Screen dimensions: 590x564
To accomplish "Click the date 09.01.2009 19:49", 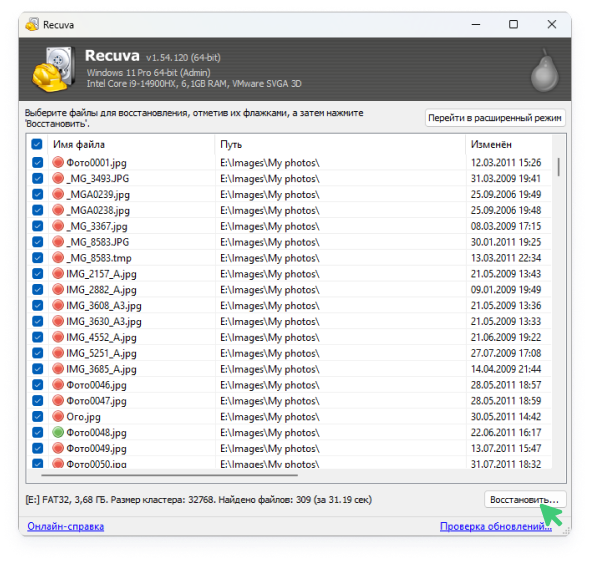I will [x=506, y=289].
